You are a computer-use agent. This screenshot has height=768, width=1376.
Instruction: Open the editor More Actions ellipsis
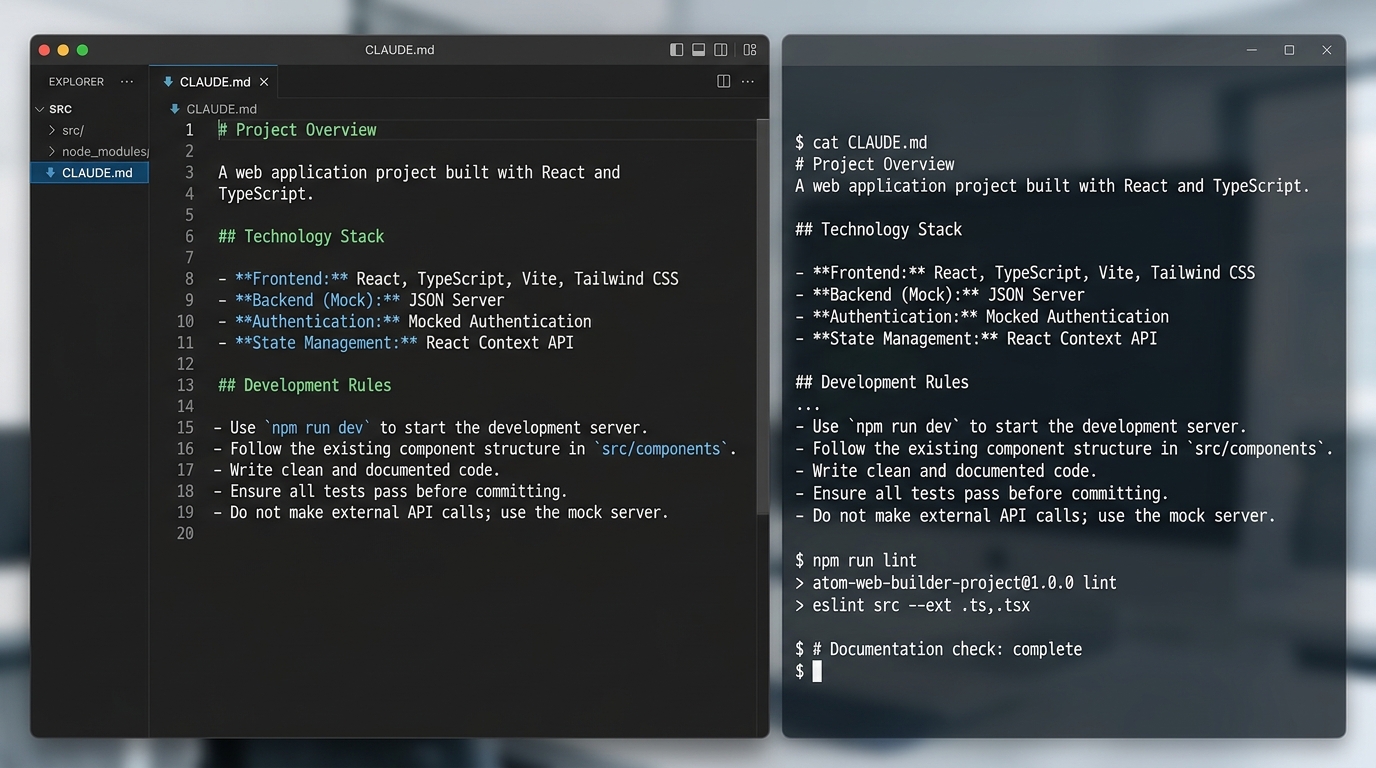748,82
